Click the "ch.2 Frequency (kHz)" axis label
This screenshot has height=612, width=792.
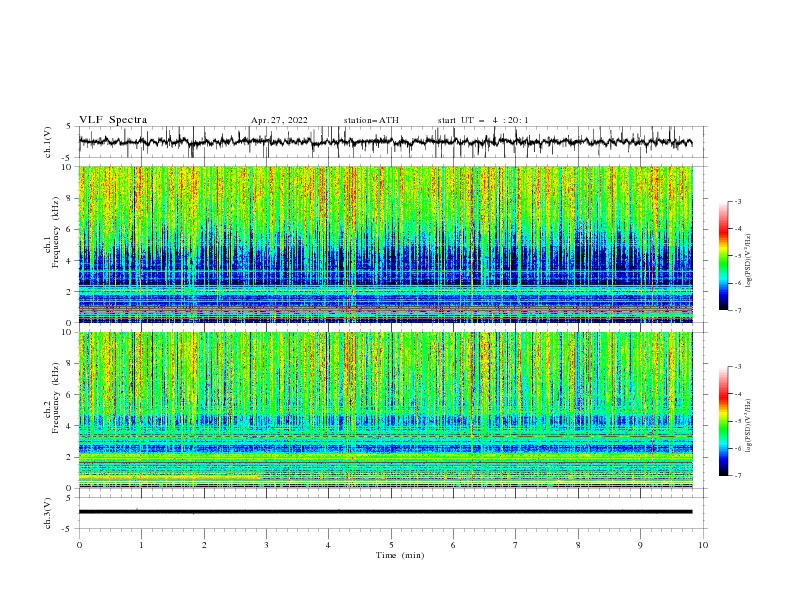tap(52, 398)
